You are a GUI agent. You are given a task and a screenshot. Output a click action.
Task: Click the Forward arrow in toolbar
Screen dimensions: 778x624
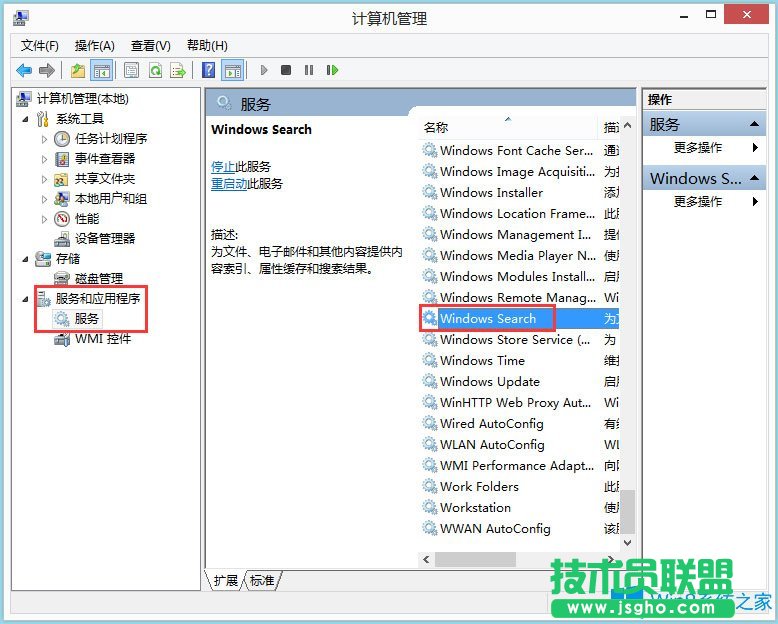click(47, 70)
